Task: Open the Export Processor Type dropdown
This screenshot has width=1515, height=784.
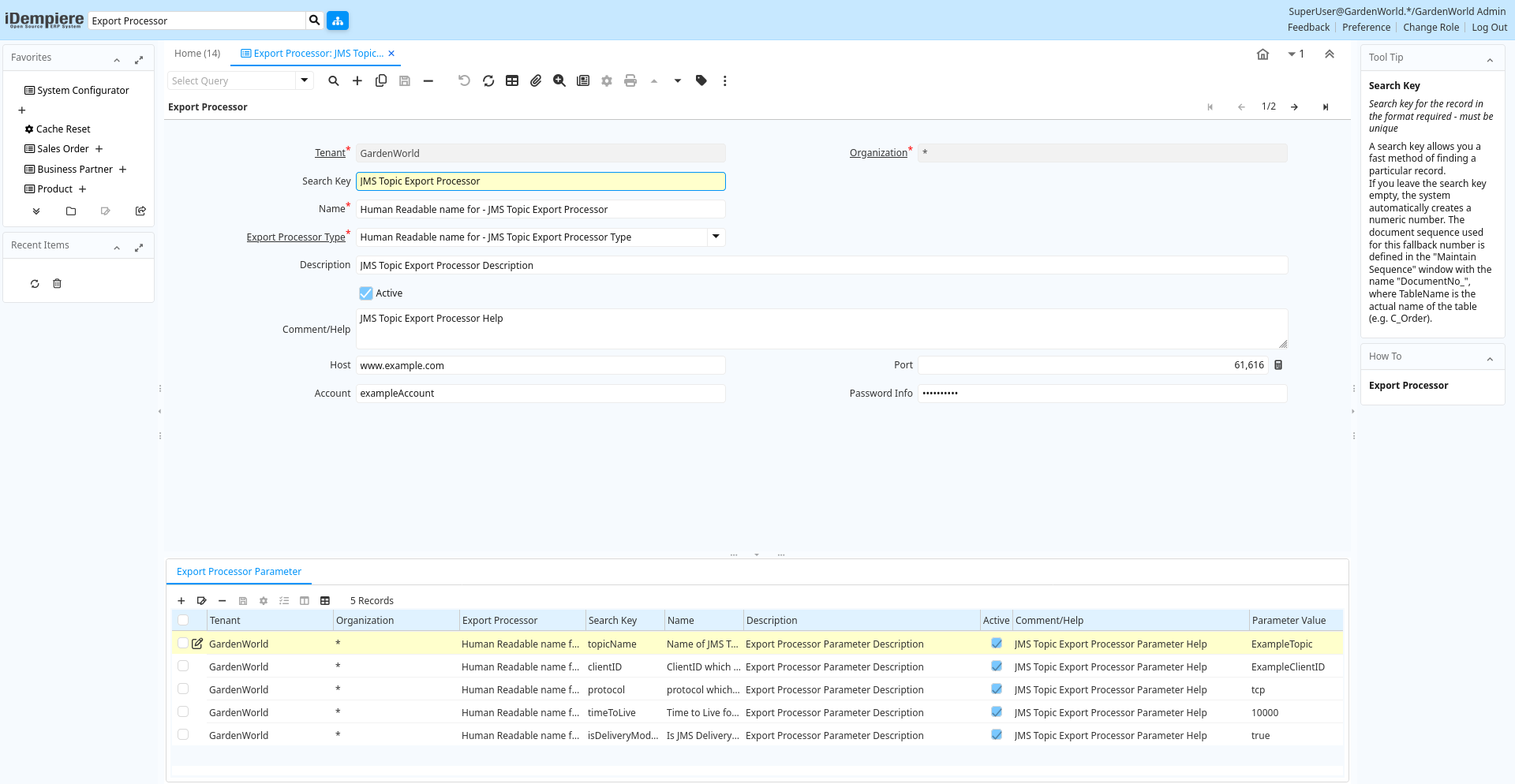Action: pos(716,237)
